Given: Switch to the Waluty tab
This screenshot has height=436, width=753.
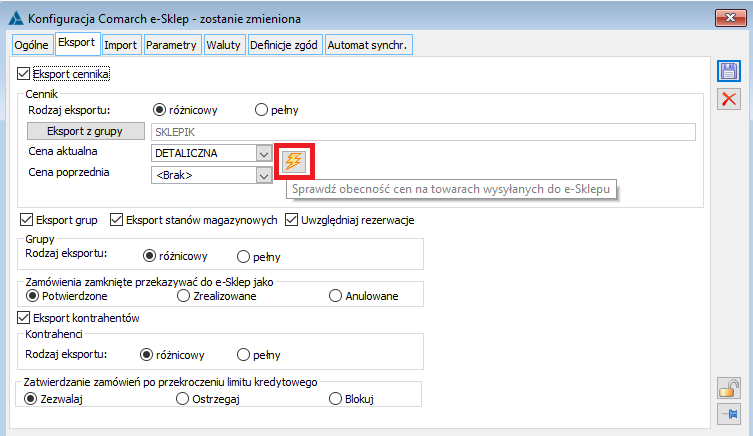Looking at the screenshot, I should click(x=224, y=45).
